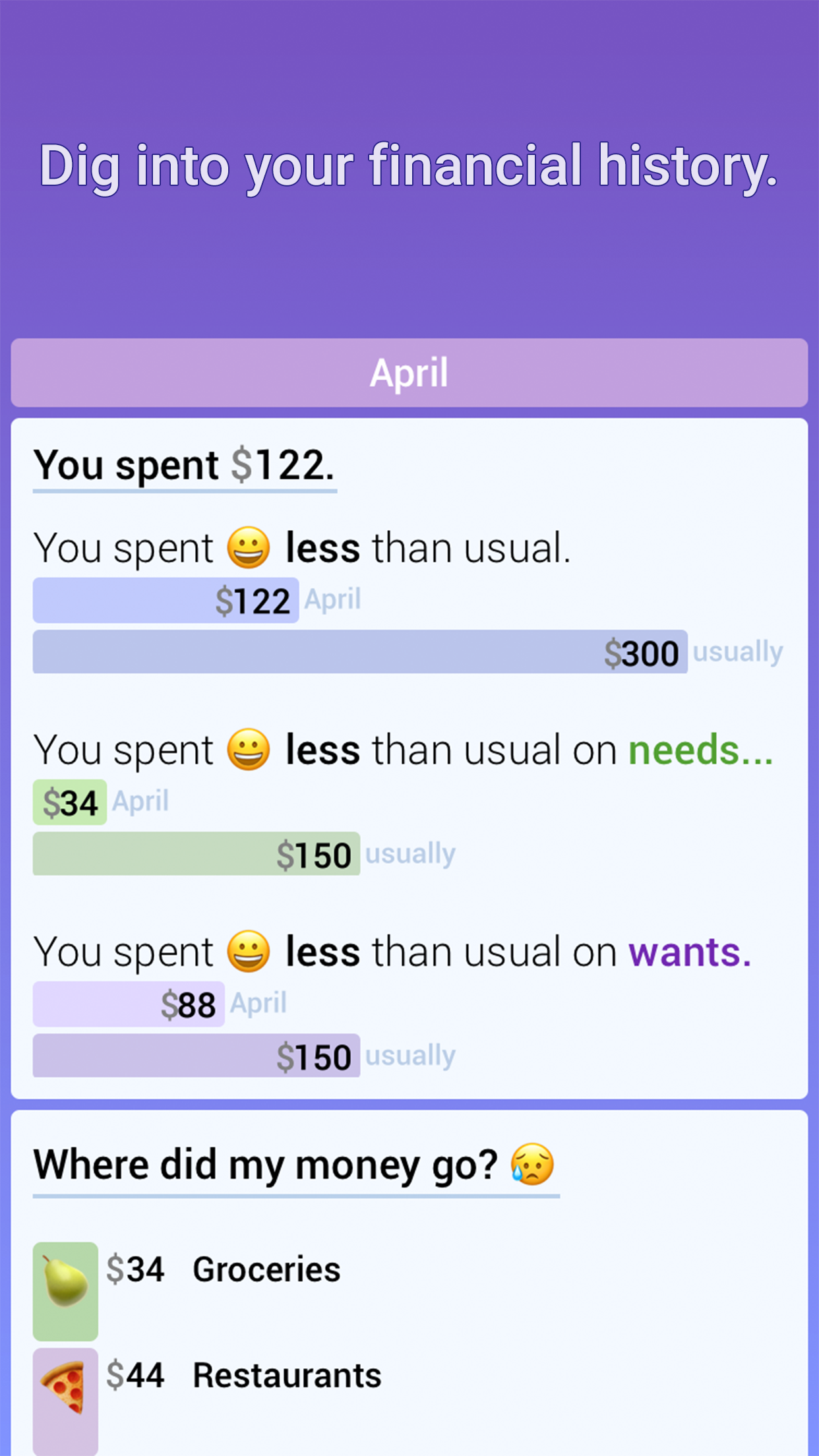Image resolution: width=819 pixels, height=1456 pixels.
Task: Tap the $122 April spending bar
Action: 166,600
